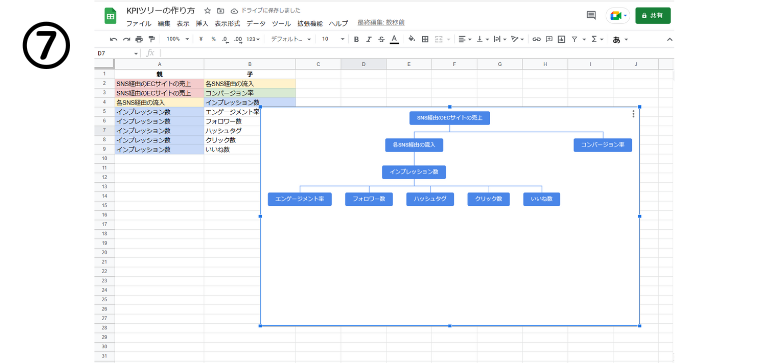This screenshot has width=768, height=363.
Task: Click the last edit history link
Action: pyautogui.click(x=381, y=23)
